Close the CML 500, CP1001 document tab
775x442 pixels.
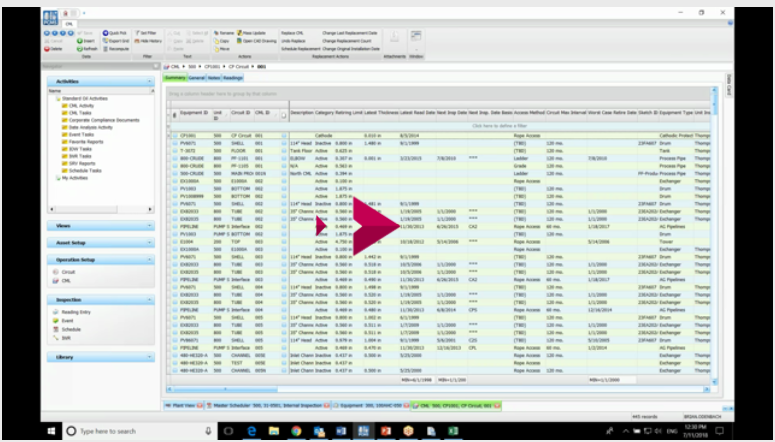coord(497,405)
